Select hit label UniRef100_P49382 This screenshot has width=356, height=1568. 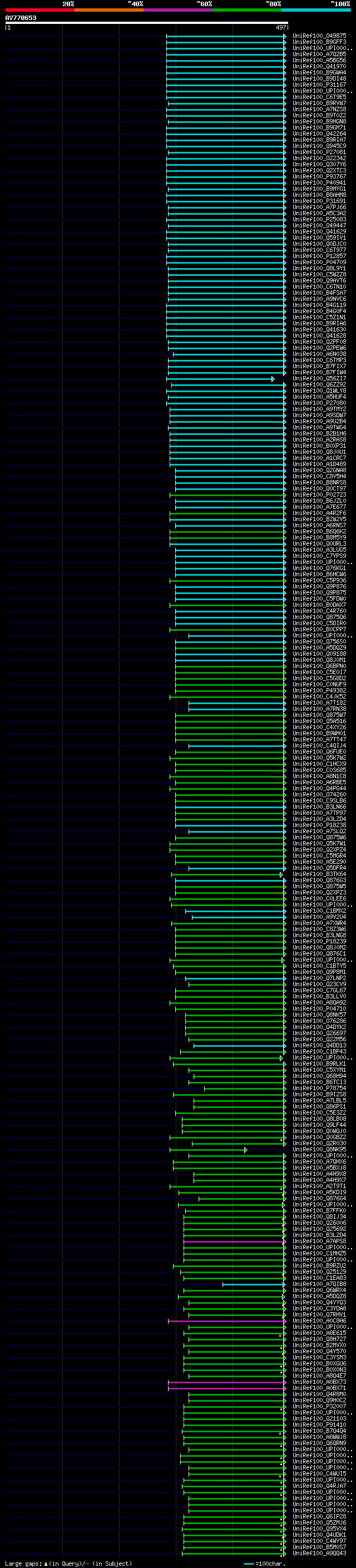click(319, 690)
